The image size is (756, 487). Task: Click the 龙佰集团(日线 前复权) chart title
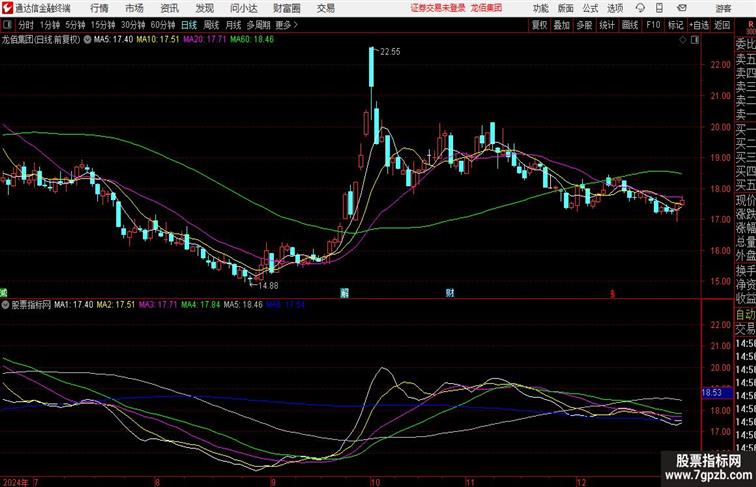tap(41, 40)
